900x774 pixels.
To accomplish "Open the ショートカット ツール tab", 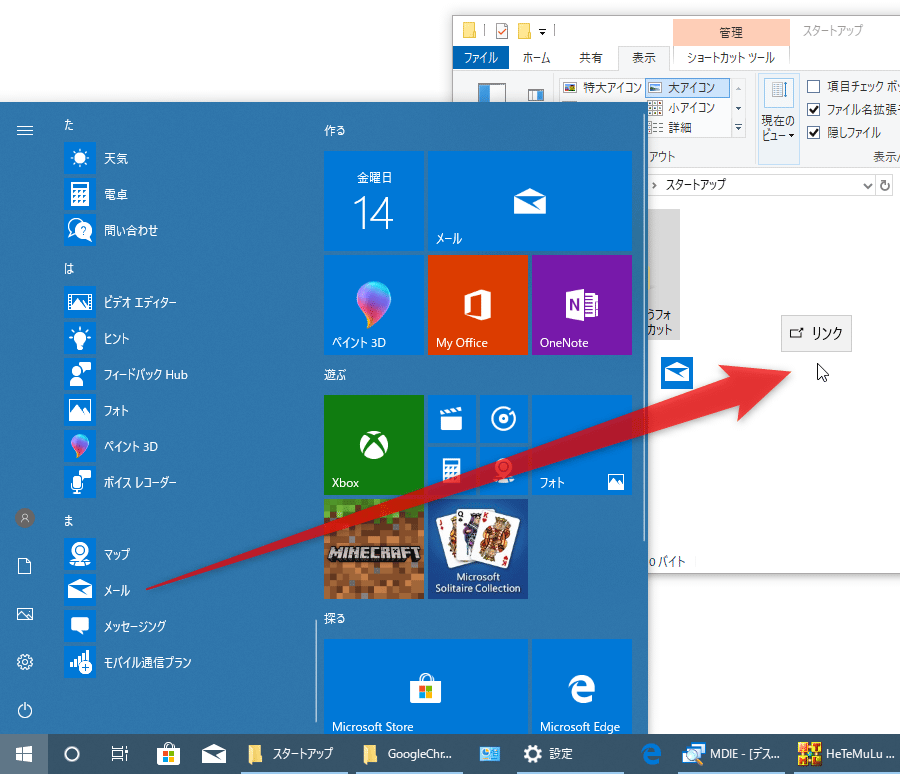I will [731, 57].
